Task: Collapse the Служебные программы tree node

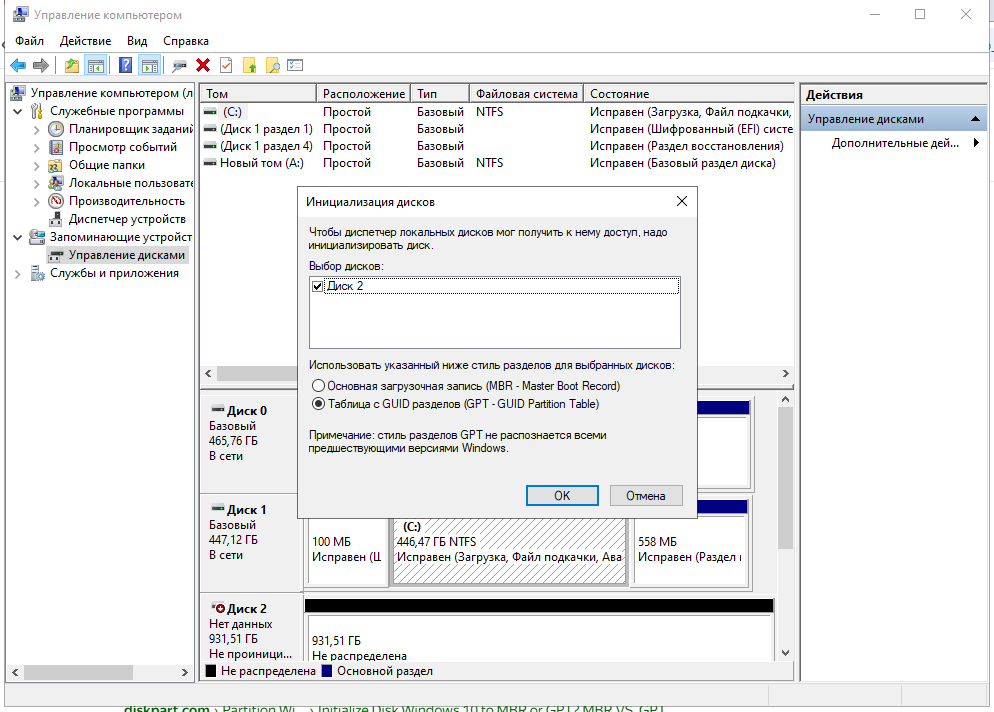Action: (x=19, y=111)
